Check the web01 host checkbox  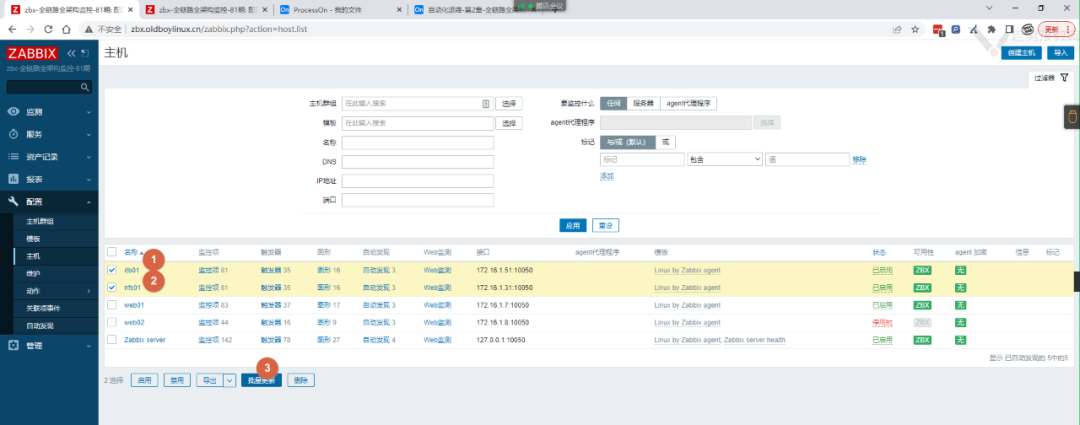tap(112, 304)
